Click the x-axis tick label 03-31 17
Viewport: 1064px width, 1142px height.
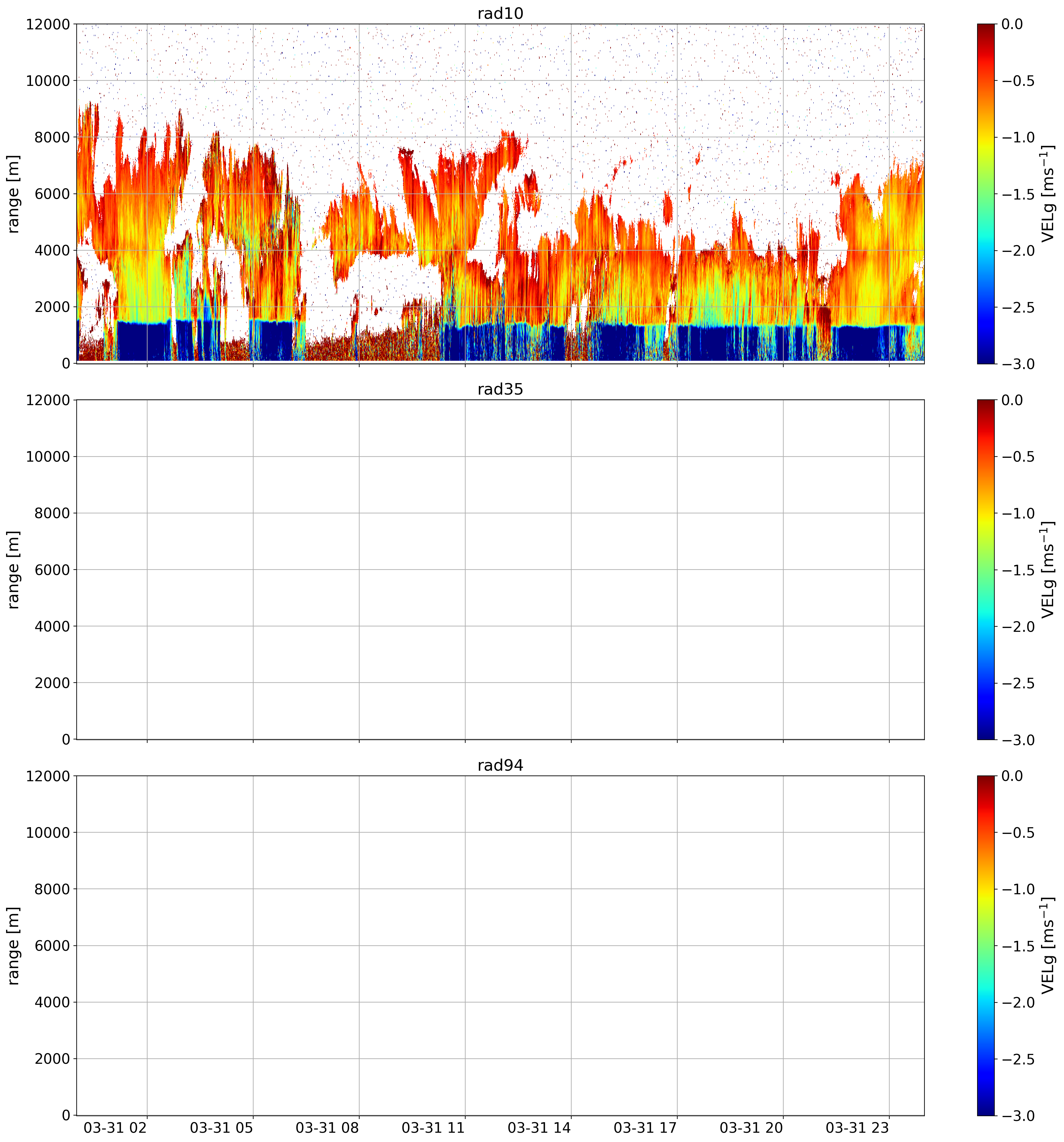(x=645, y=1128)
